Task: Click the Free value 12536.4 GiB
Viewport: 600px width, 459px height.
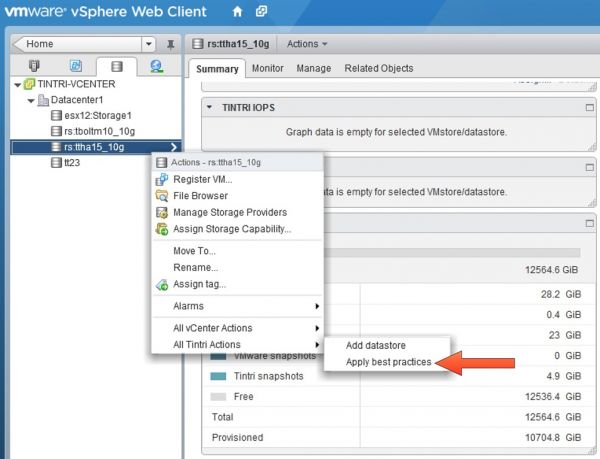Action: click(x=553, y=397)
